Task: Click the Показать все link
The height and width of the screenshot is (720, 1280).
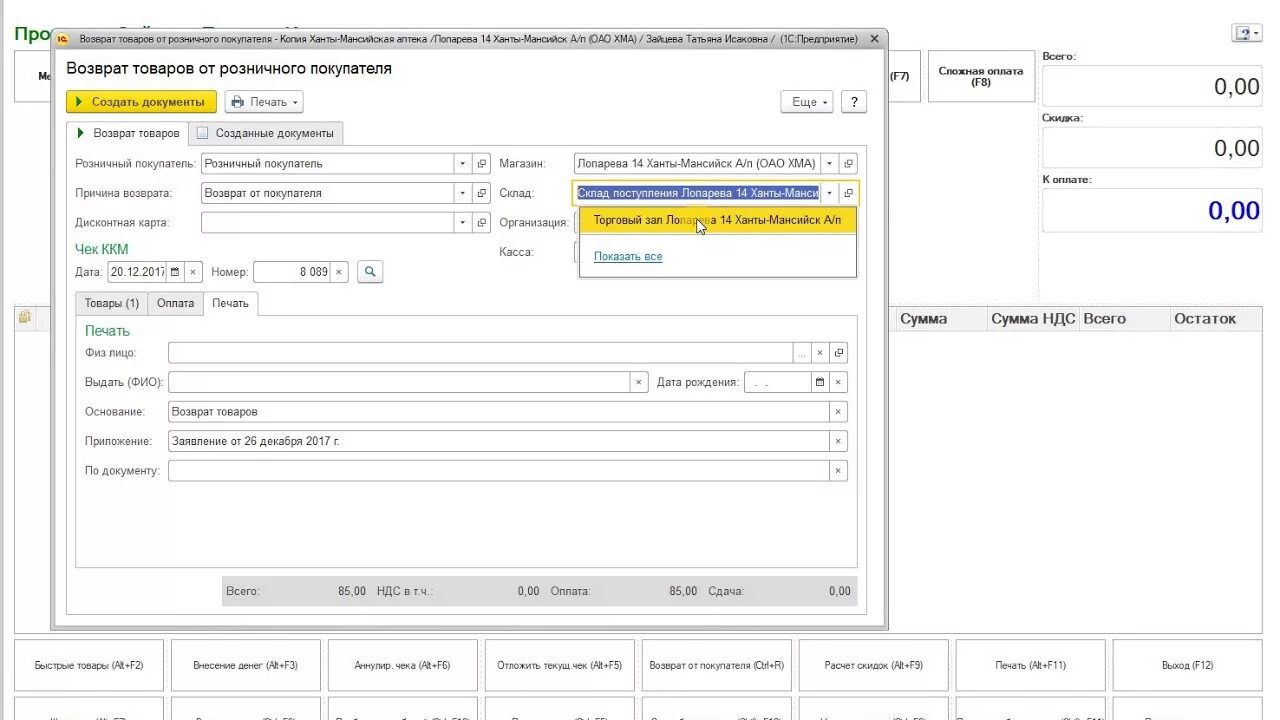Action: (628, 257)
